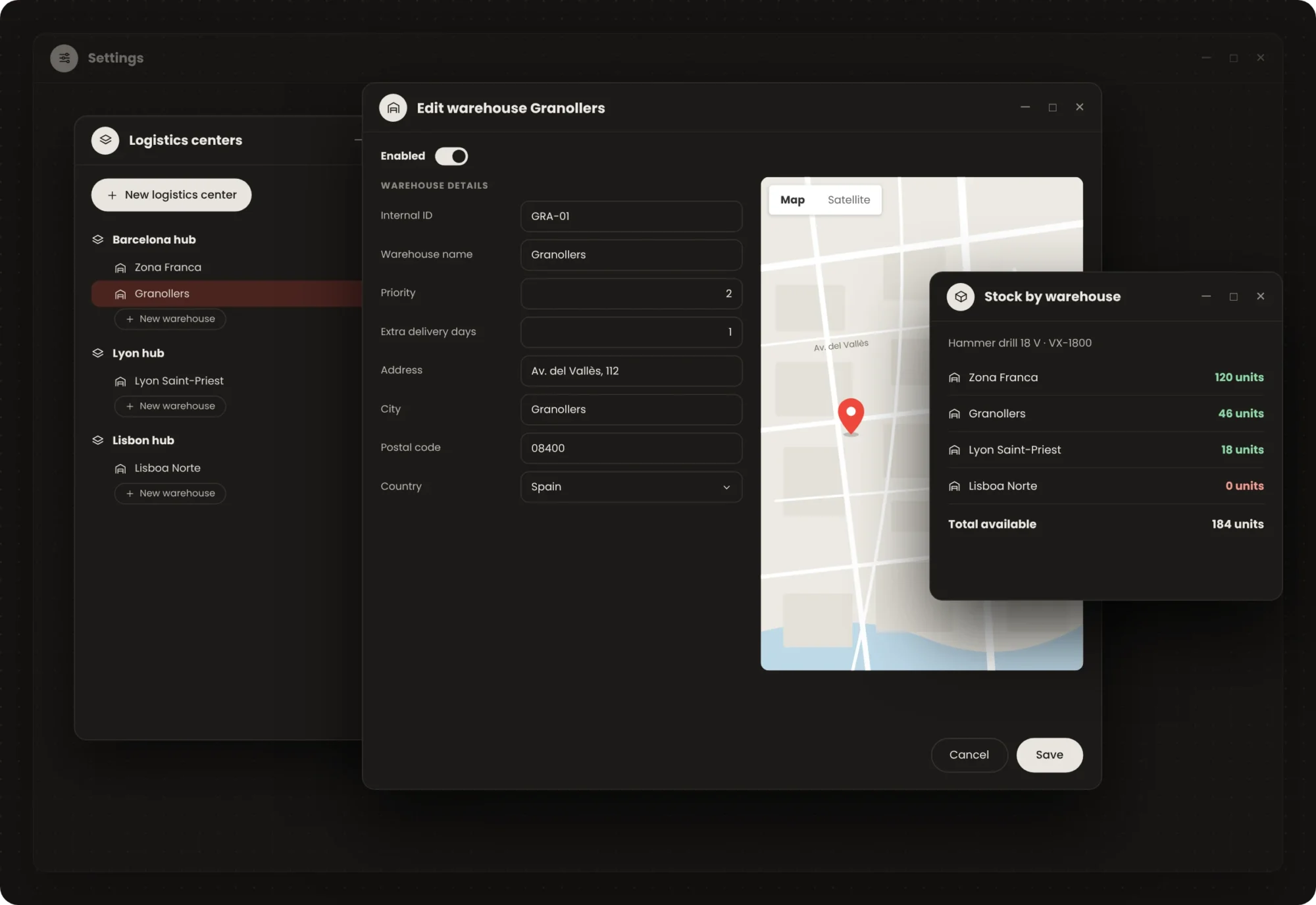Add a new warehouse under Barcelona hub
This screenshot has width=1316, height=905.
170,319
